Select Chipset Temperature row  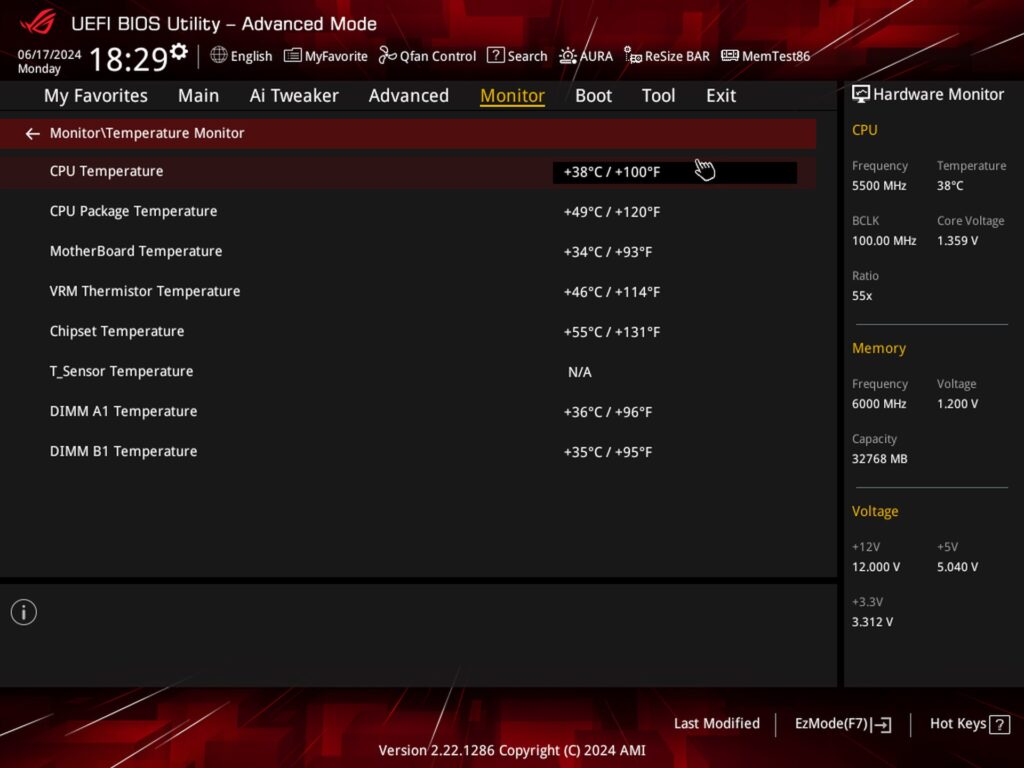(408, 332)
